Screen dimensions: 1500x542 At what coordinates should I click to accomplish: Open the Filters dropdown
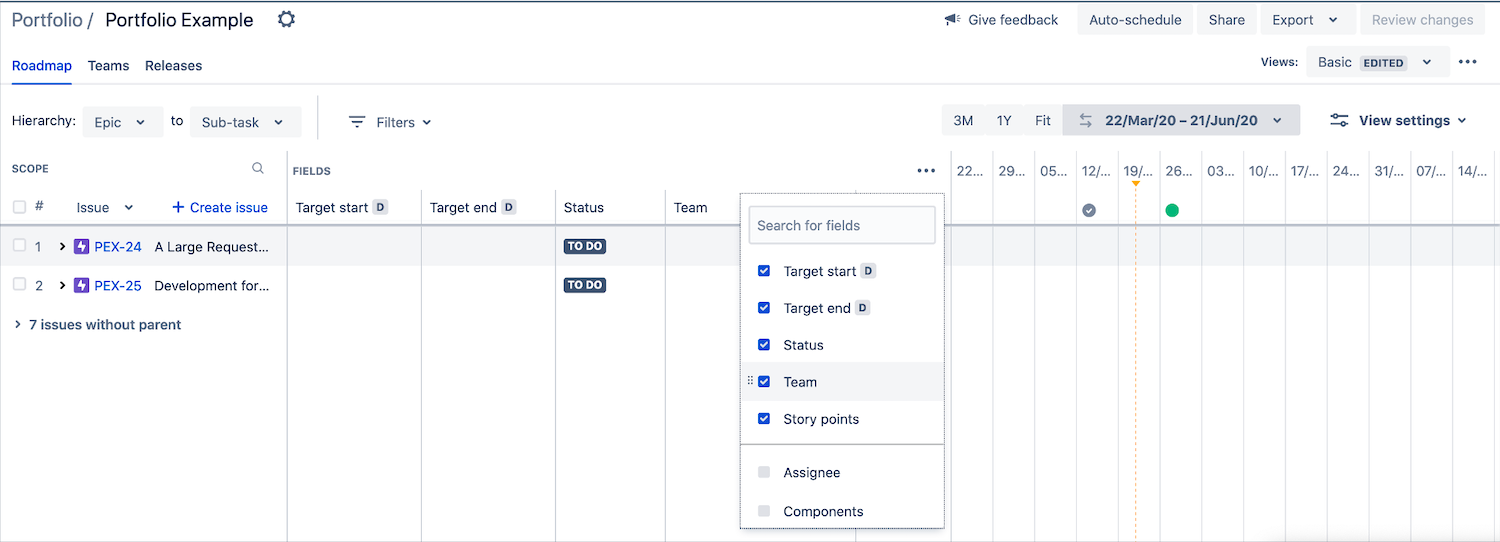tap(390, 122)
